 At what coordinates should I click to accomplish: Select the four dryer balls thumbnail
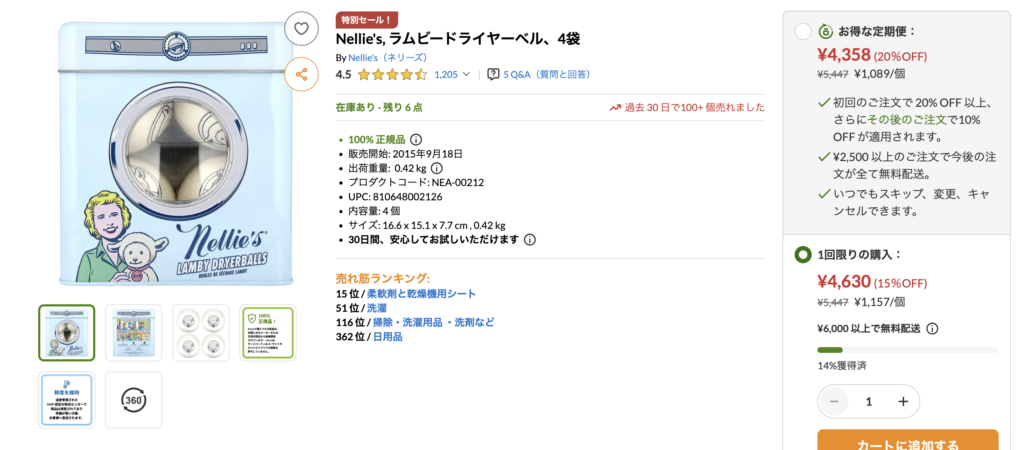(201, 333)
